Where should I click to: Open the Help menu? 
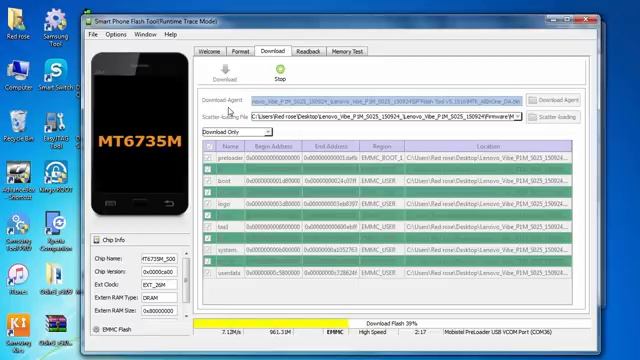pos(171,35)
